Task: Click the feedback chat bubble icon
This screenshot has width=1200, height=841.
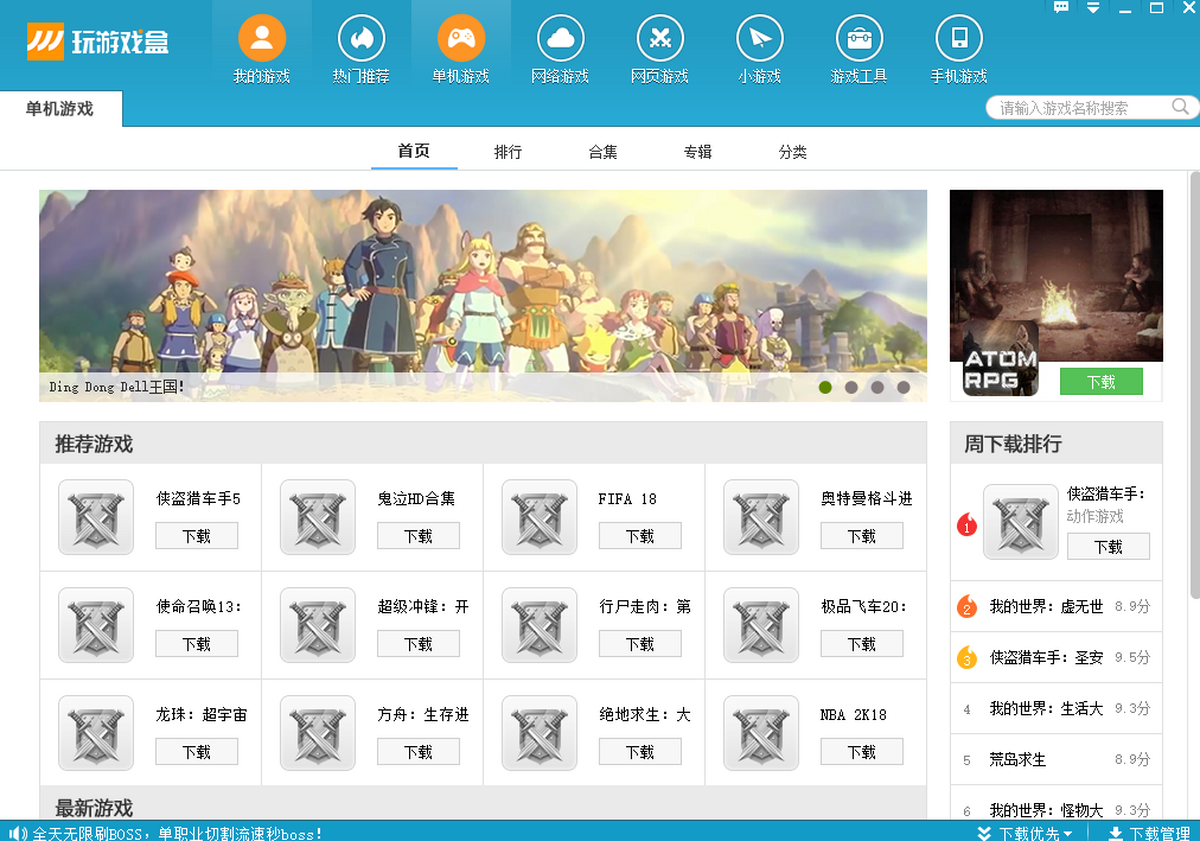Action: click(x=1062, y=8)
